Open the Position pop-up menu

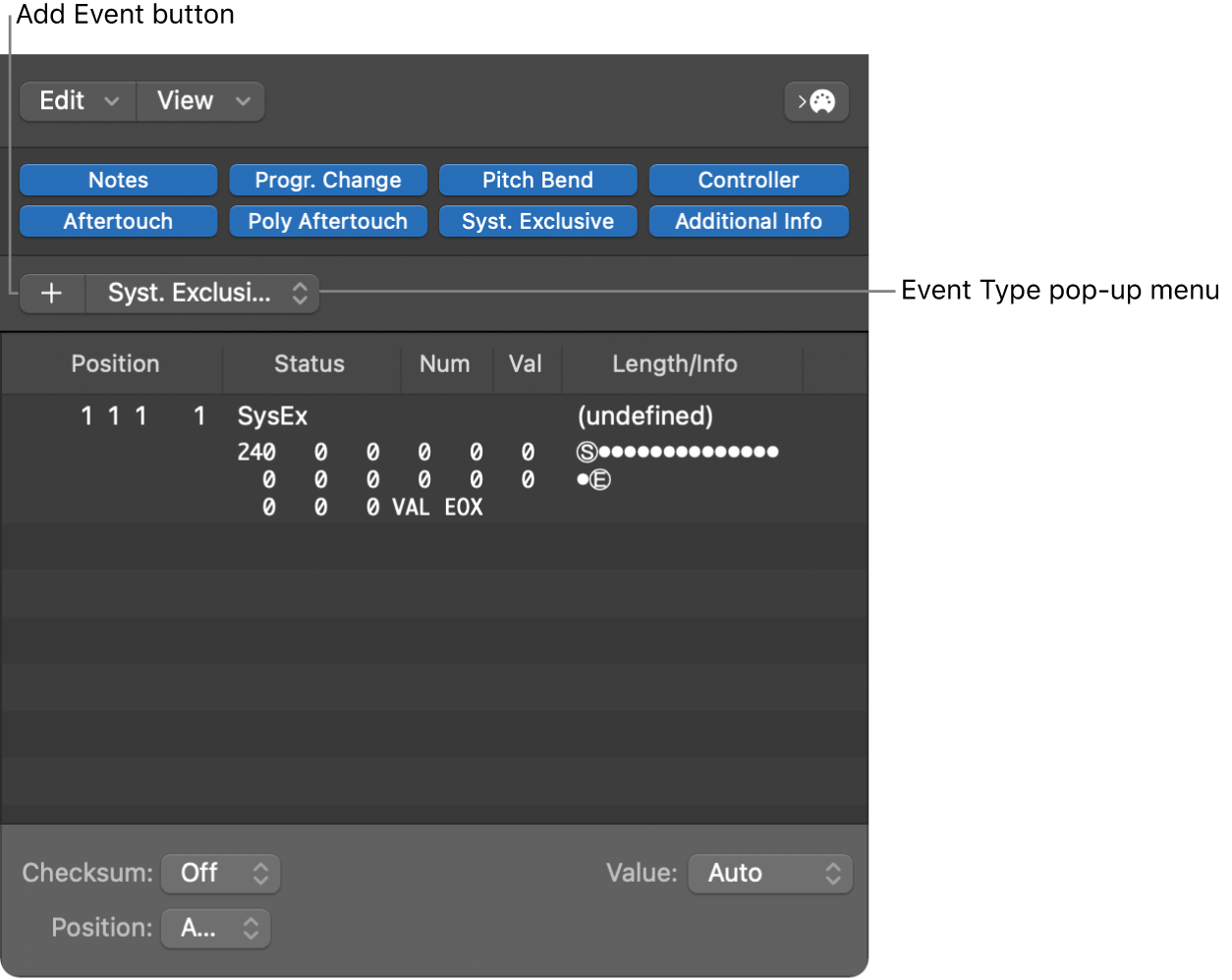point(215,928)
